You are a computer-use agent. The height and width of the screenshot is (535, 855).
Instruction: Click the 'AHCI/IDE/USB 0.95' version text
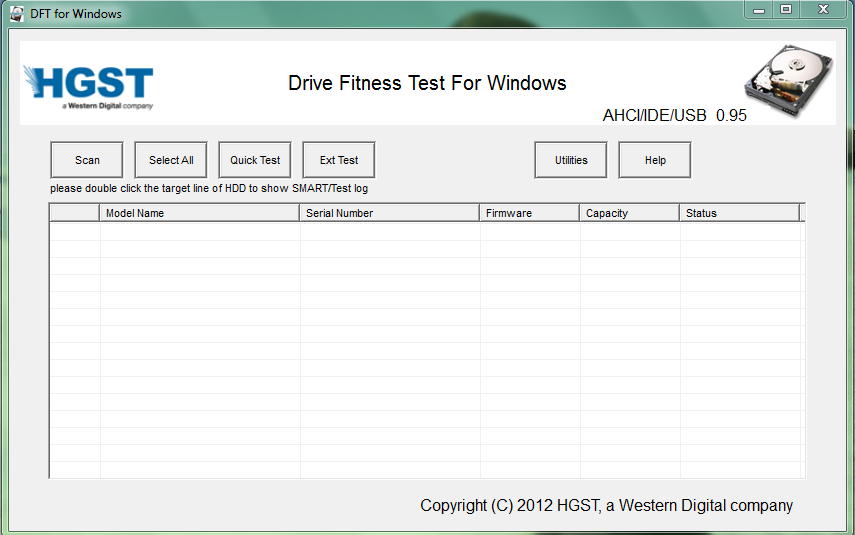tap(675, 115)
